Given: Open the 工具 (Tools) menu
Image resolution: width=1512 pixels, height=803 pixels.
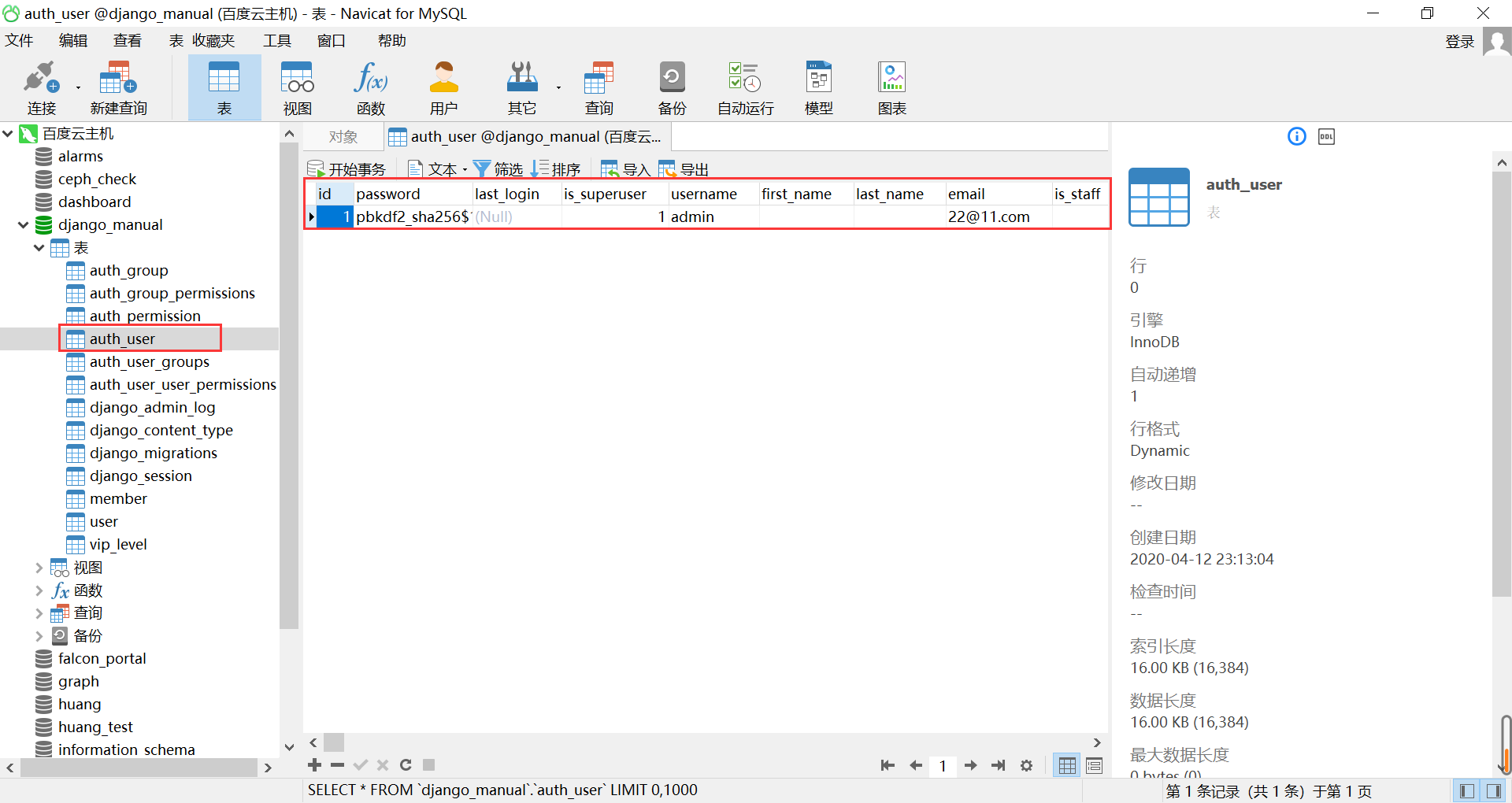Looking at the screenshot, I should pos(277,40).
